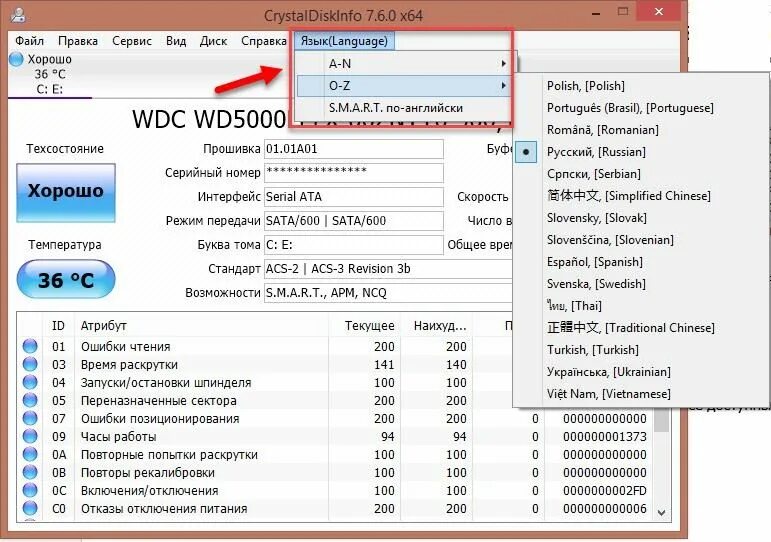Screen dimensions: 771x542
Task: Choose Українська [Ukrainian] language
Action: click(642, 372)
